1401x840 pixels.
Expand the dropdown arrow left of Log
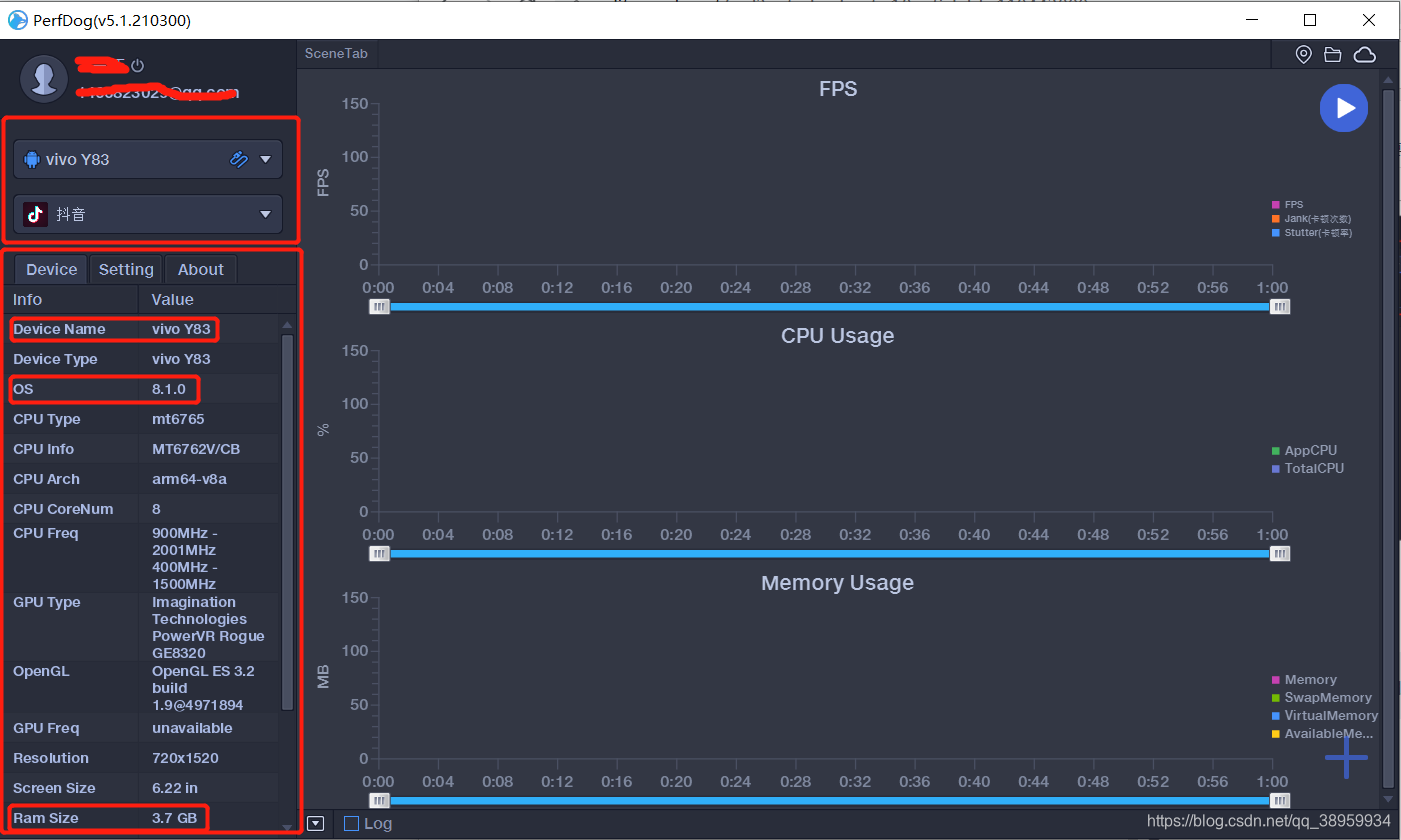pos(316,823)
